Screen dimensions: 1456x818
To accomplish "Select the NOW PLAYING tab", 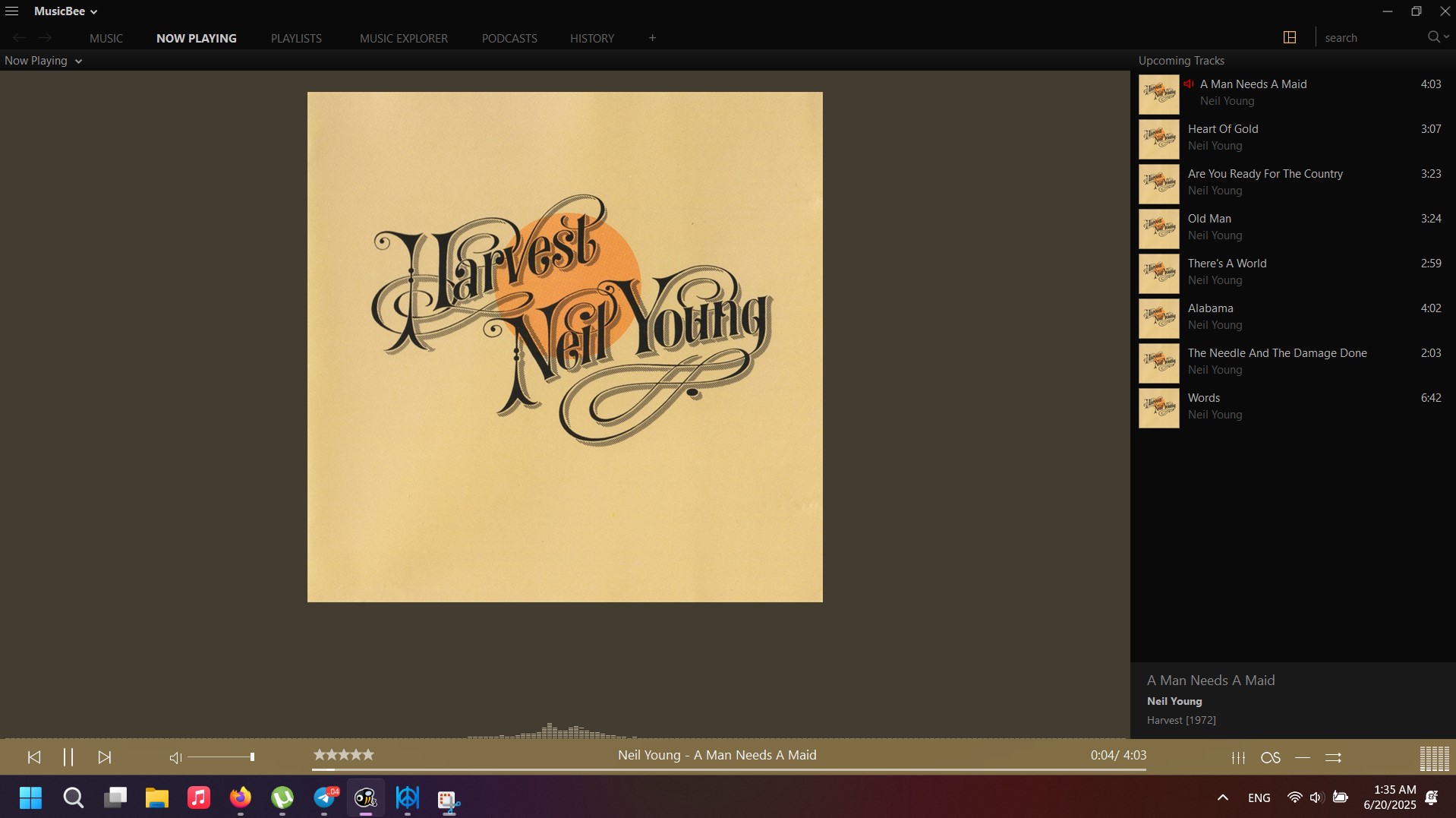I will click(197, 38).
